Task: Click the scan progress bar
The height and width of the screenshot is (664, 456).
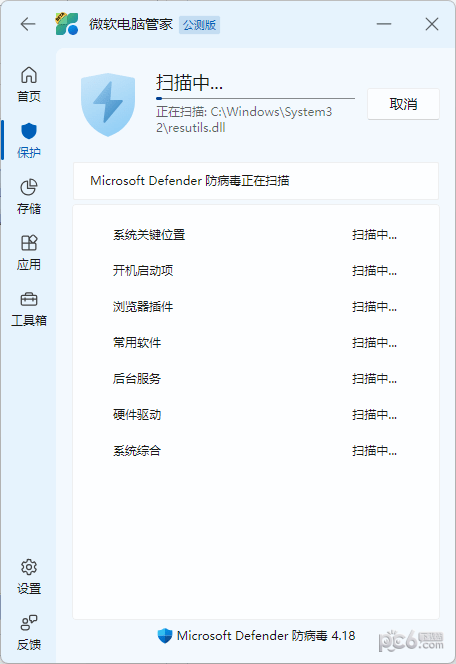Action: coord(255,98)
